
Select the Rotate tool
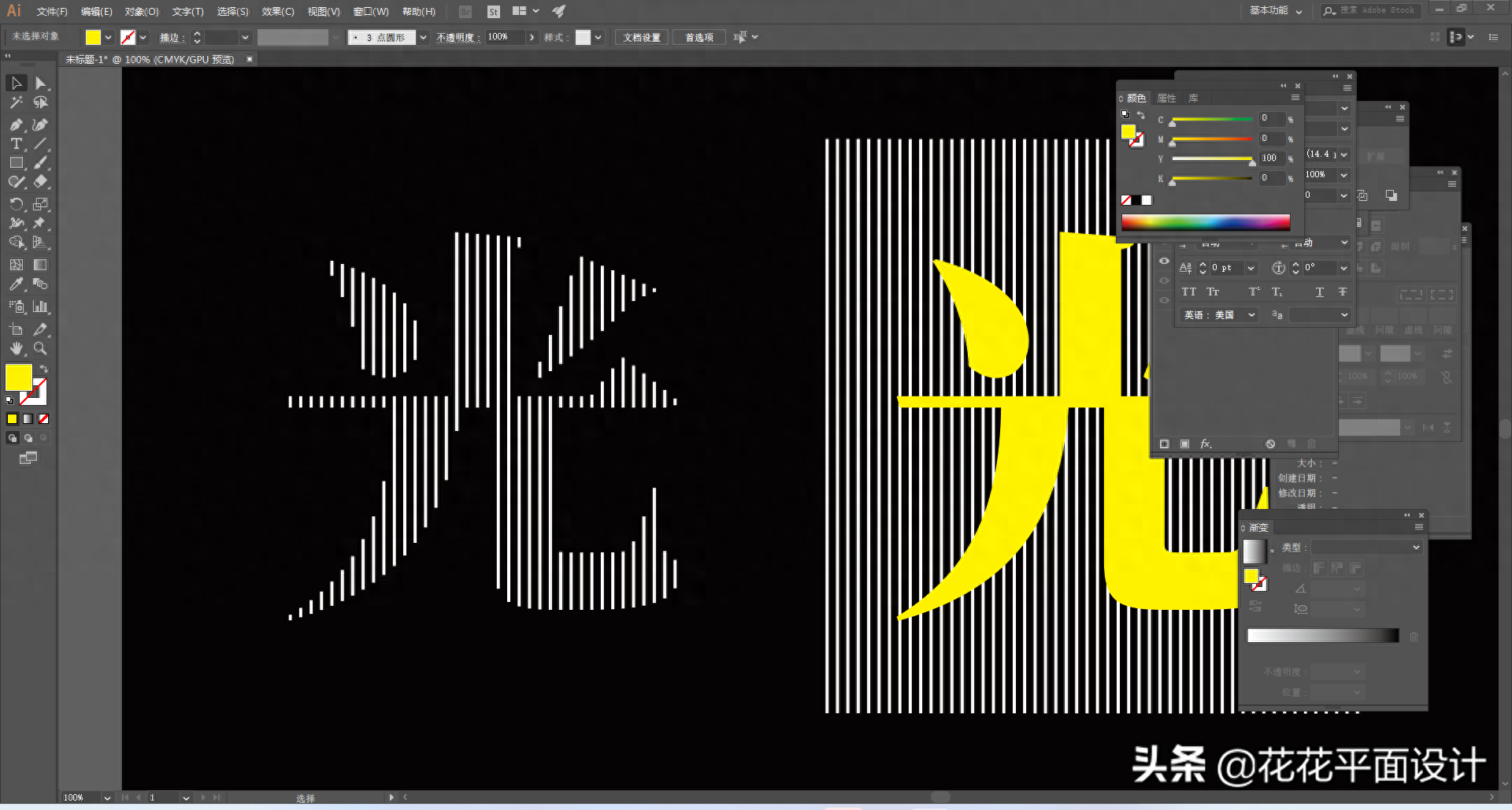click(16, 204)
